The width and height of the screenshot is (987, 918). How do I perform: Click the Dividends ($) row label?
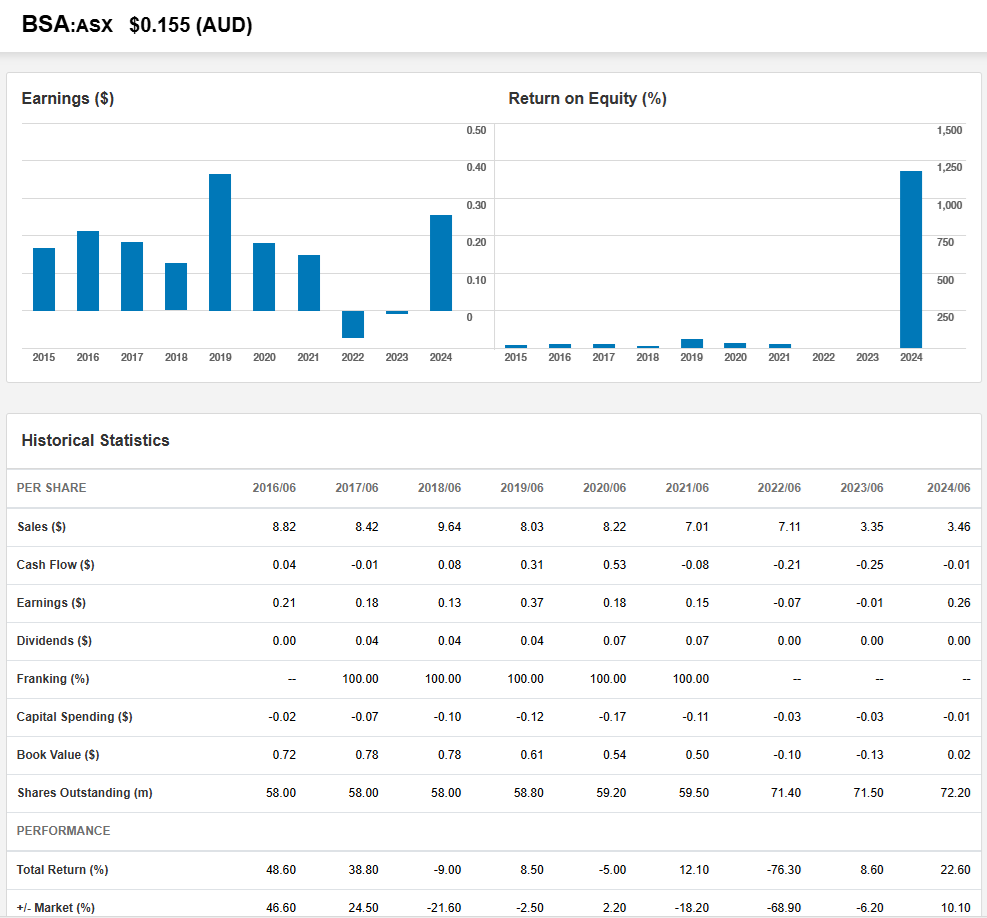coord(54,641)
